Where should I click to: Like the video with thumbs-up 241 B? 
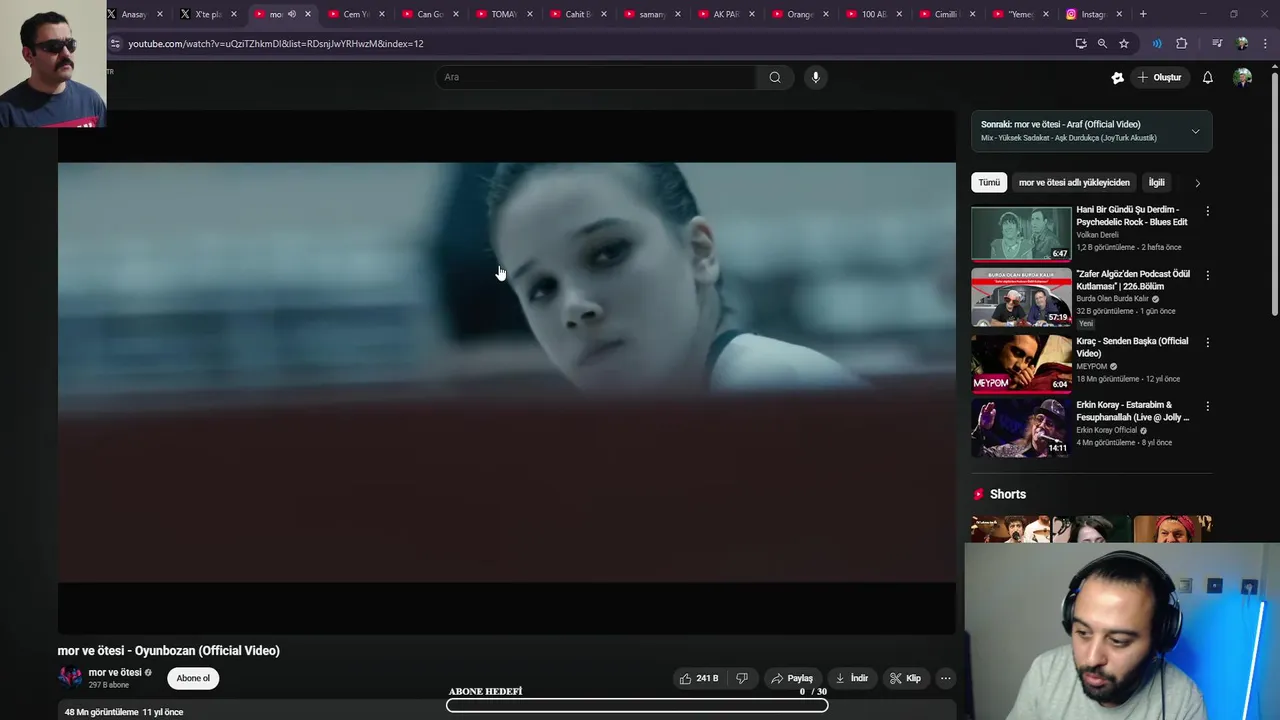click(x=699, y=678)
